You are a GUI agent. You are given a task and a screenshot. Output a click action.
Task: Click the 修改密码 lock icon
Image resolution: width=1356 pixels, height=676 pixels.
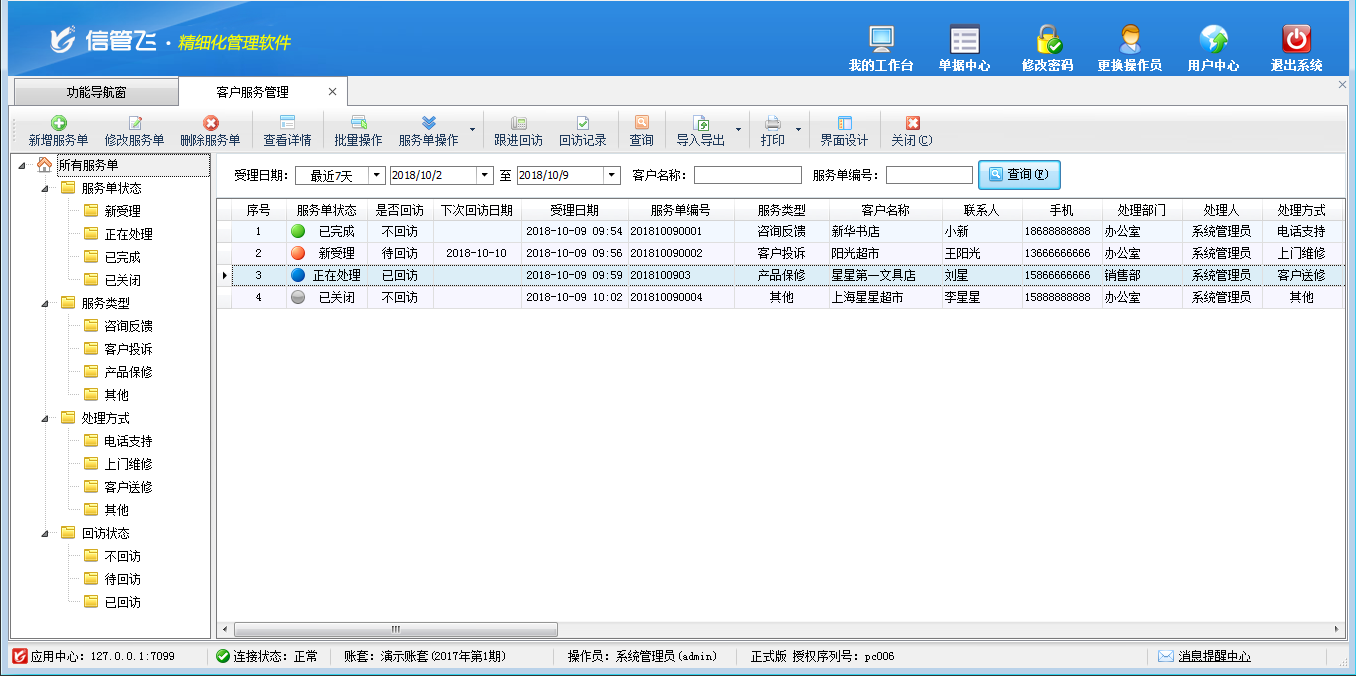pos(1047,40)
